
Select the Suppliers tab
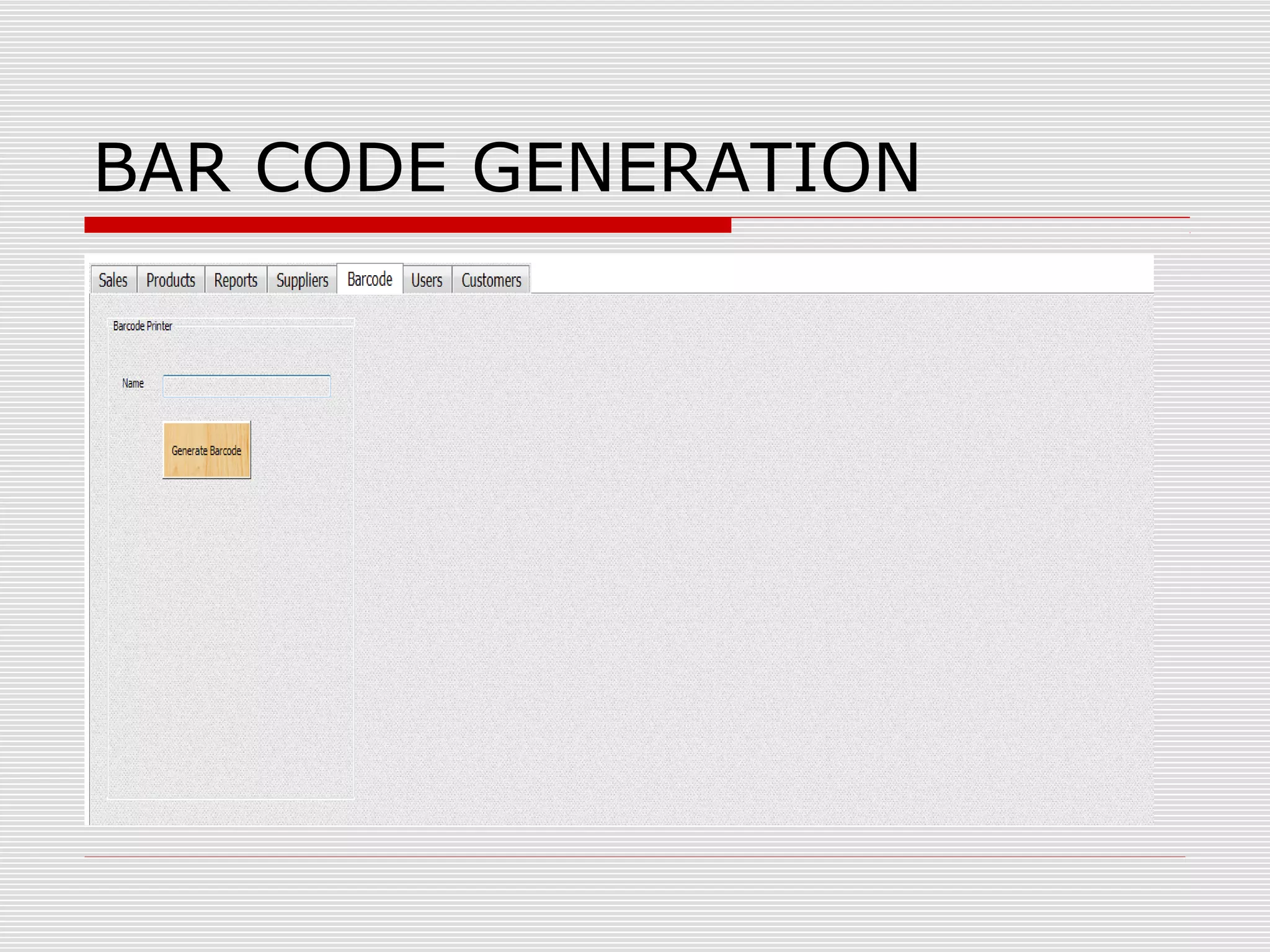[302, 280]
